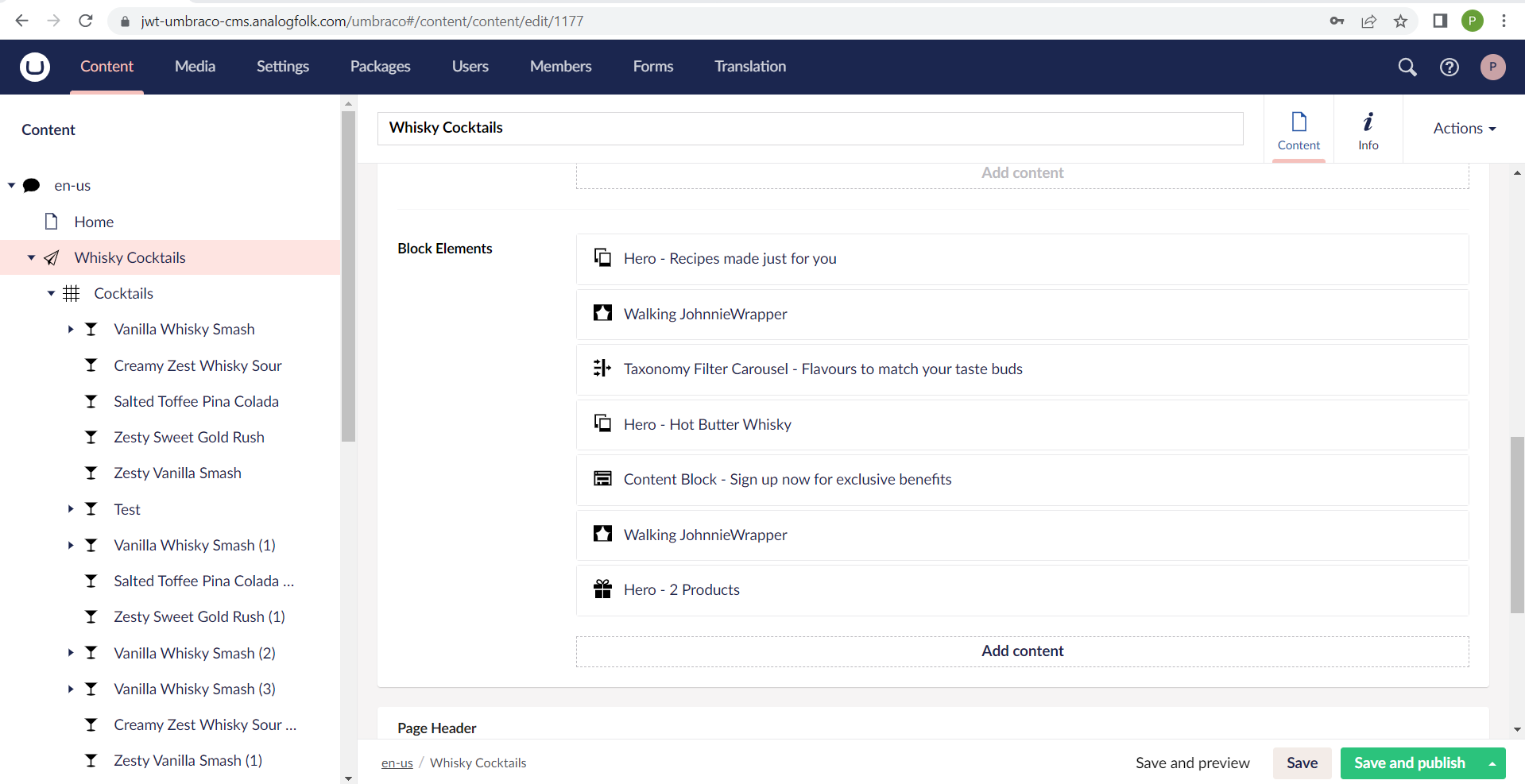The width and height of the screenshot is (1525, 784).
Task: Click the gift icon for Hero - 2 Products
Action: [602, 589]
